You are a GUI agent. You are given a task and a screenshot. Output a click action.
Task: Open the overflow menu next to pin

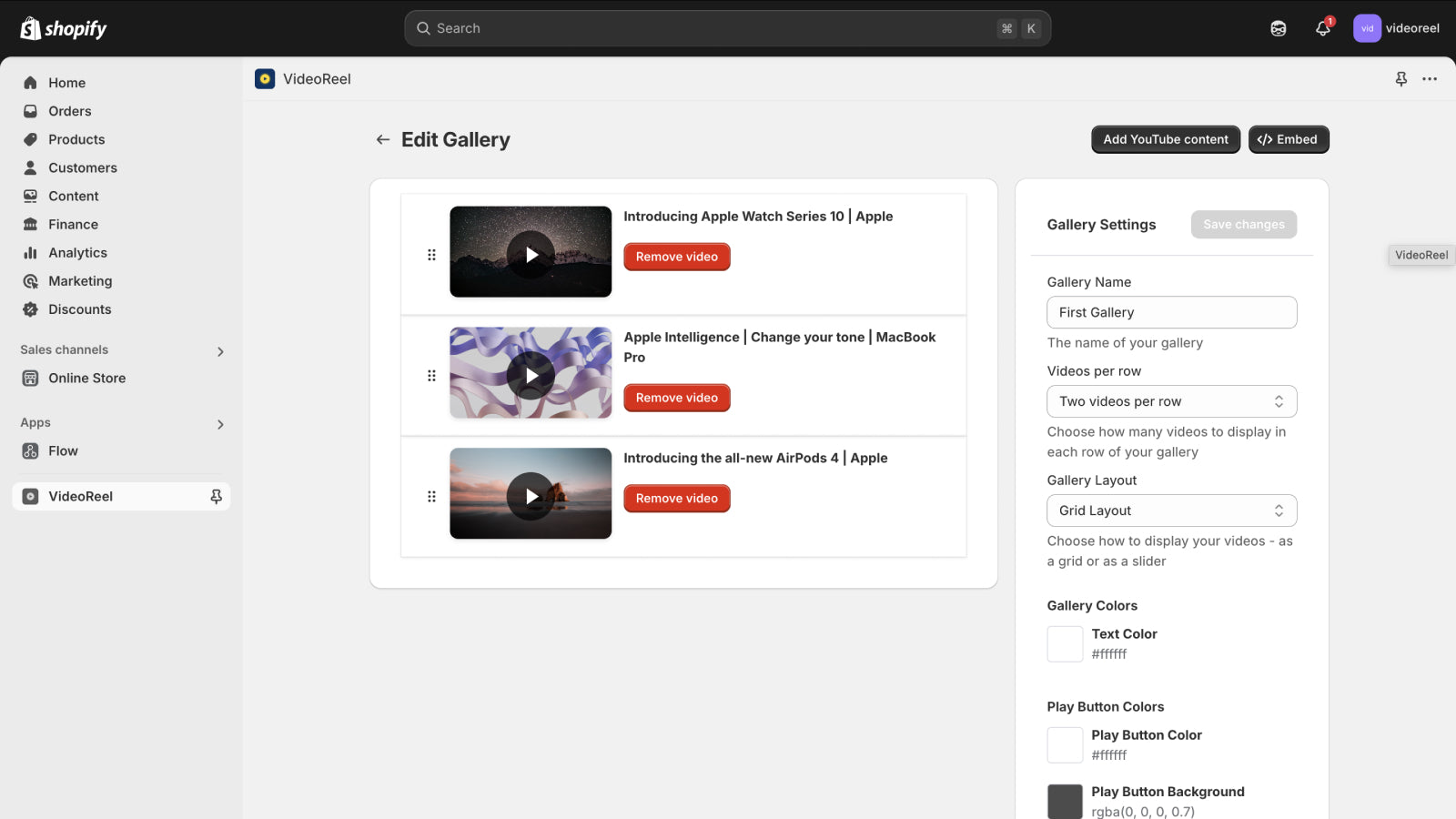pyautogui.click(x=1430, y=79)
